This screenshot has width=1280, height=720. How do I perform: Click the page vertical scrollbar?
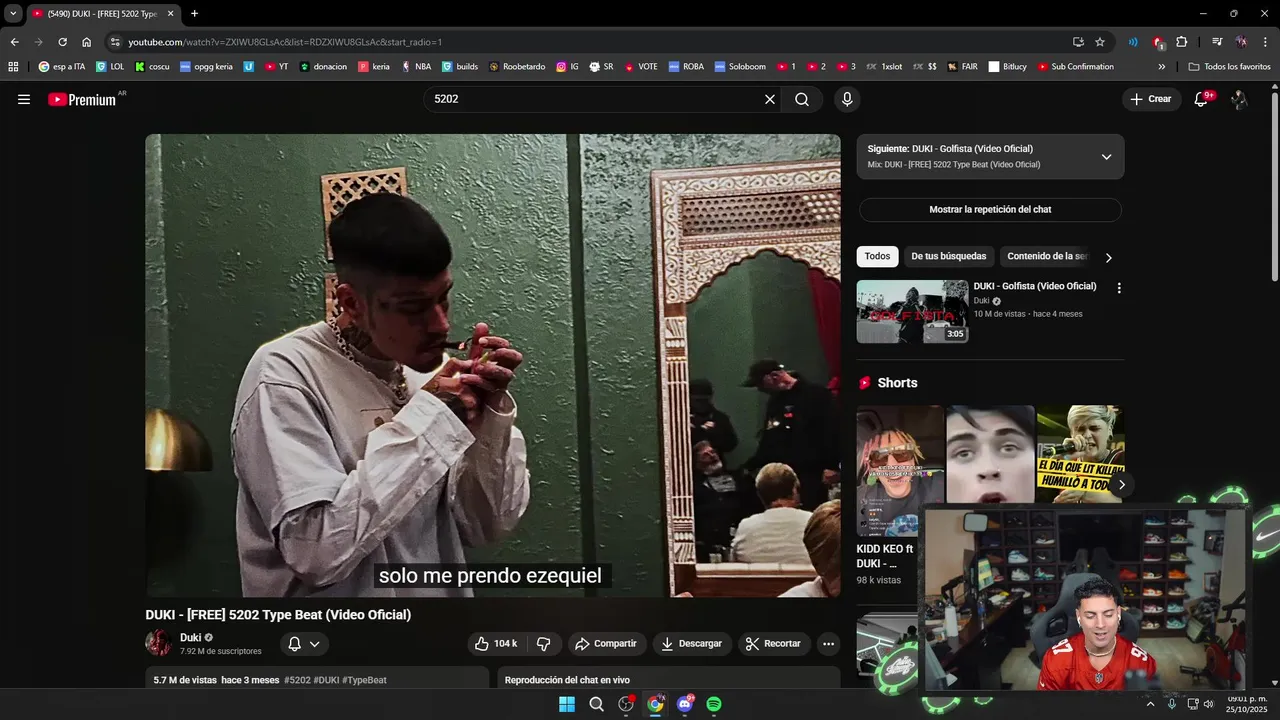pos(1274,185)
